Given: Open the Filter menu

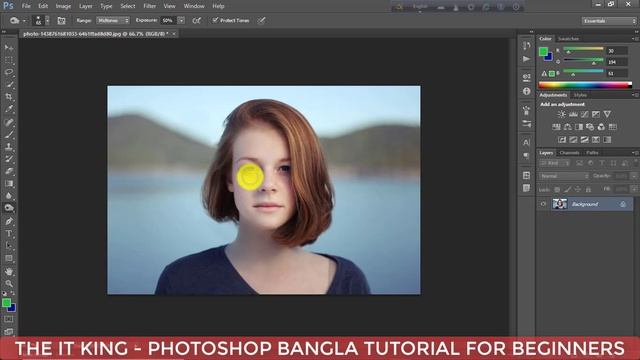Looking at the screenshot, I should click(149, 6).
